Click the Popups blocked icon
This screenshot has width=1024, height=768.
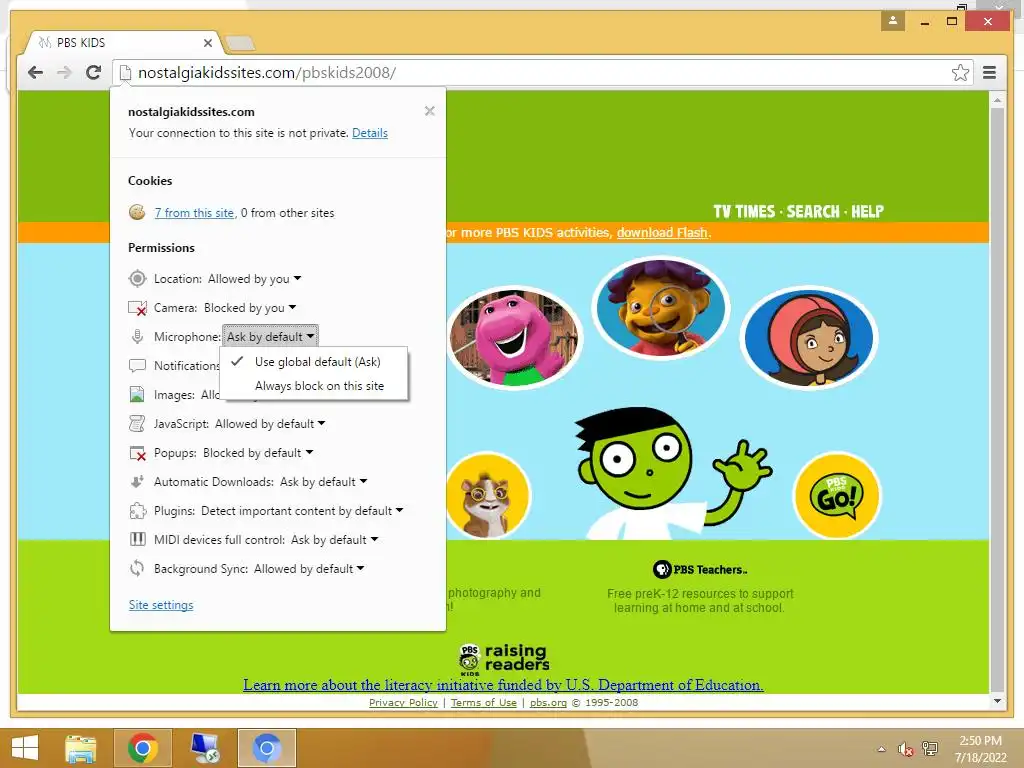tap(137, 453)
